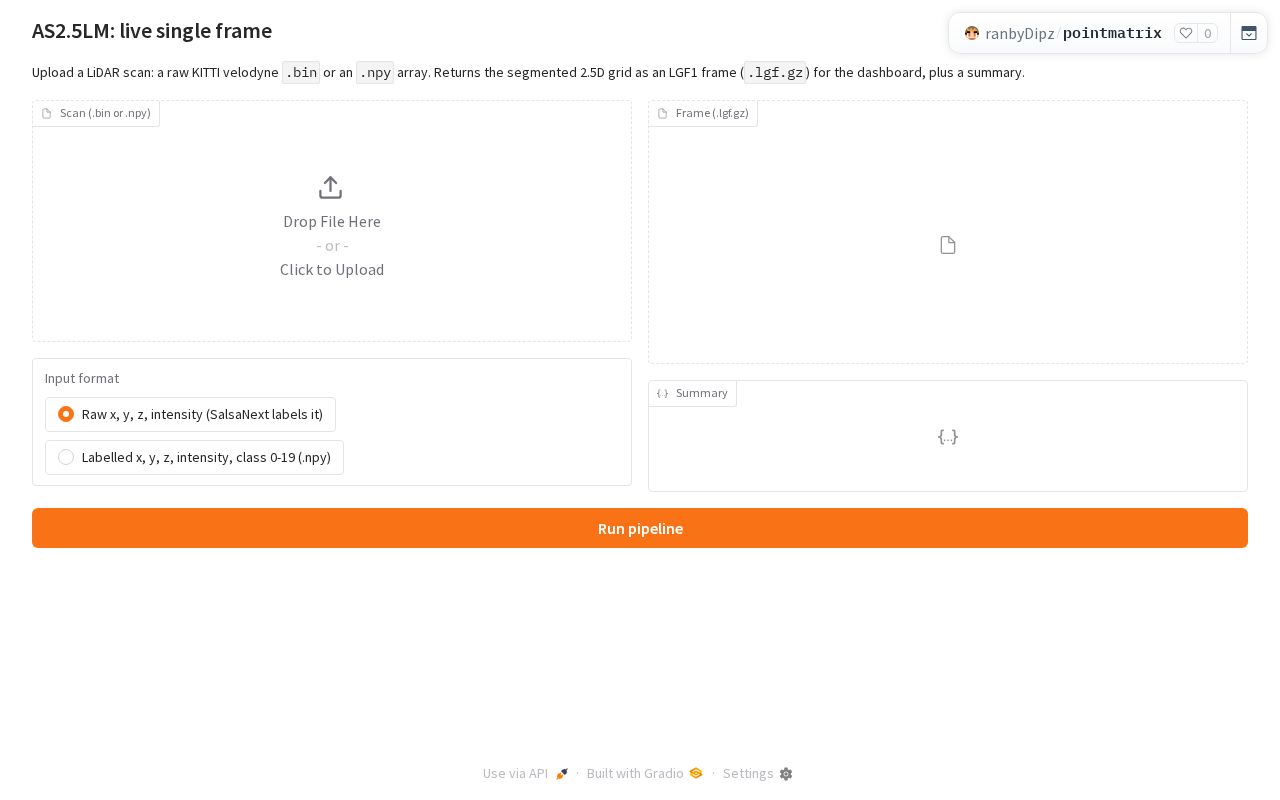Collapse the Space header with the panel icon
This screenshot has height=800, width=1280.
tap(1249, 33)
